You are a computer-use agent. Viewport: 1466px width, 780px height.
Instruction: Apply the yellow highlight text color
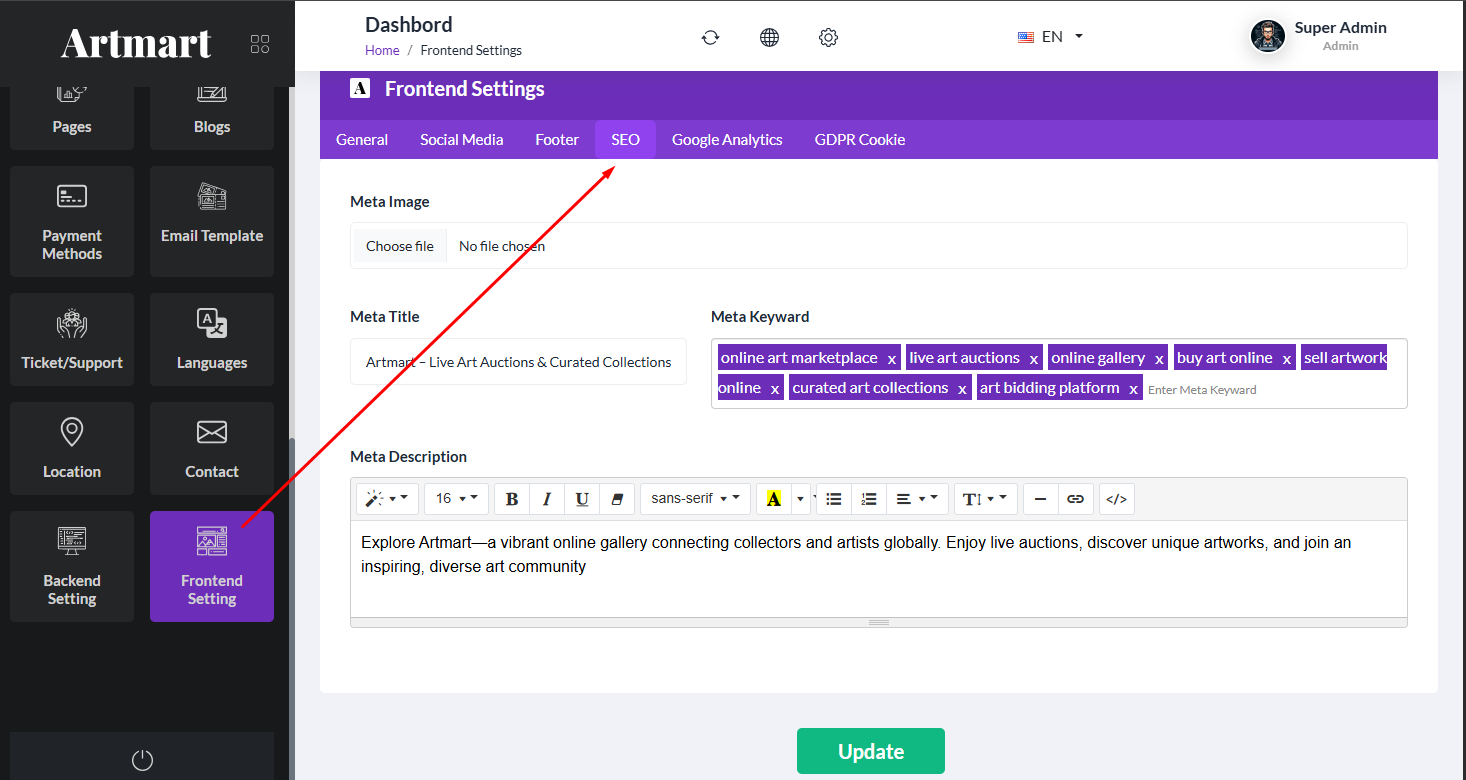[x=773, y=499]
